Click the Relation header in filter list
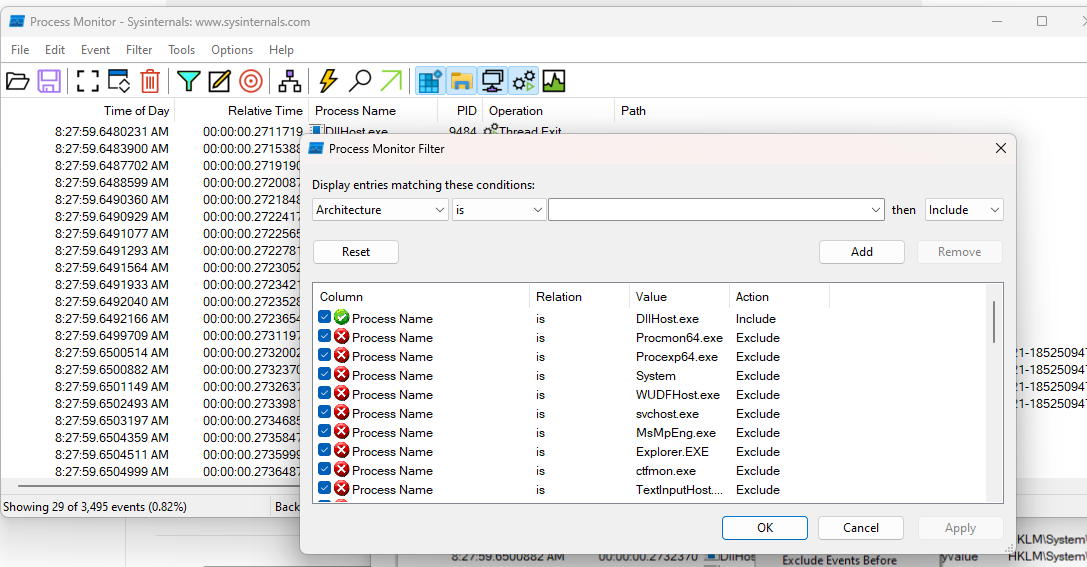 [580, 297]
